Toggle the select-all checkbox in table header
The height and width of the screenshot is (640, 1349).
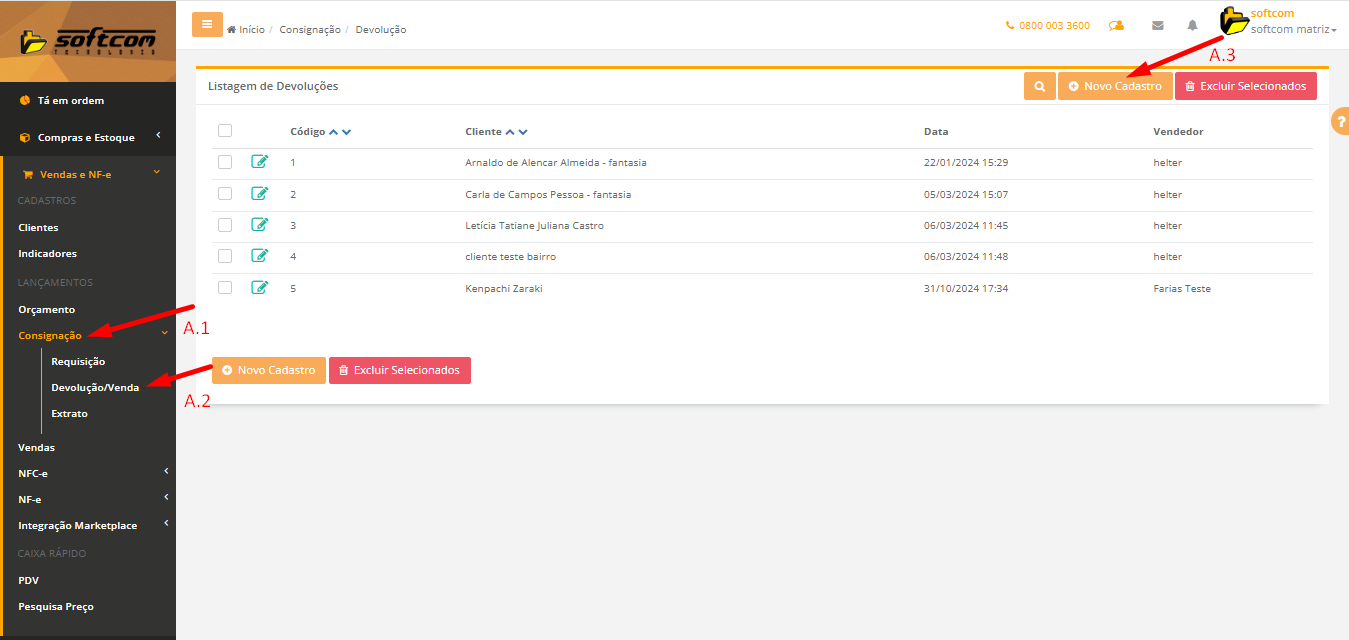click(225, 131)
